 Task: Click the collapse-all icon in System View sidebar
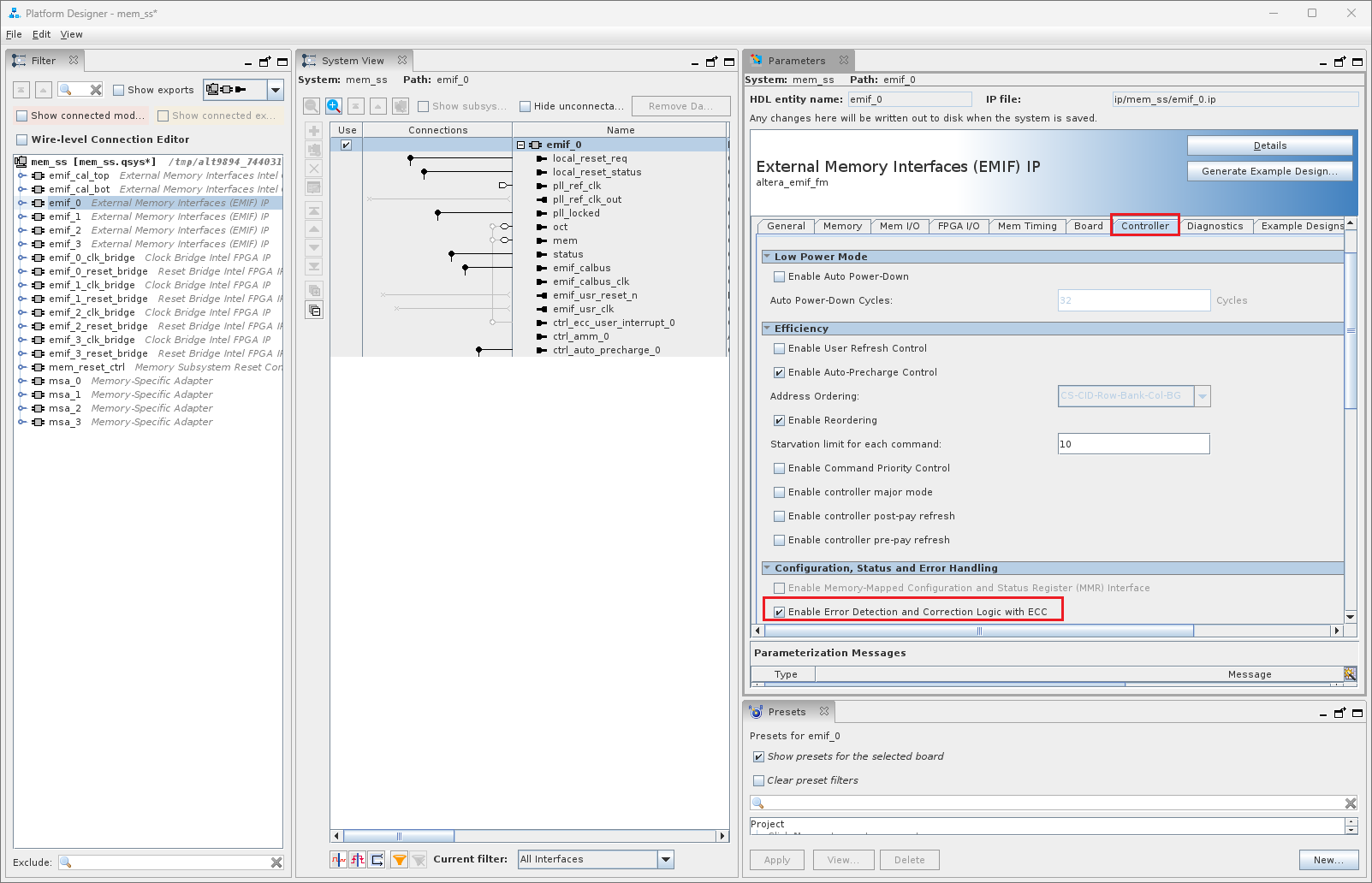314,311
